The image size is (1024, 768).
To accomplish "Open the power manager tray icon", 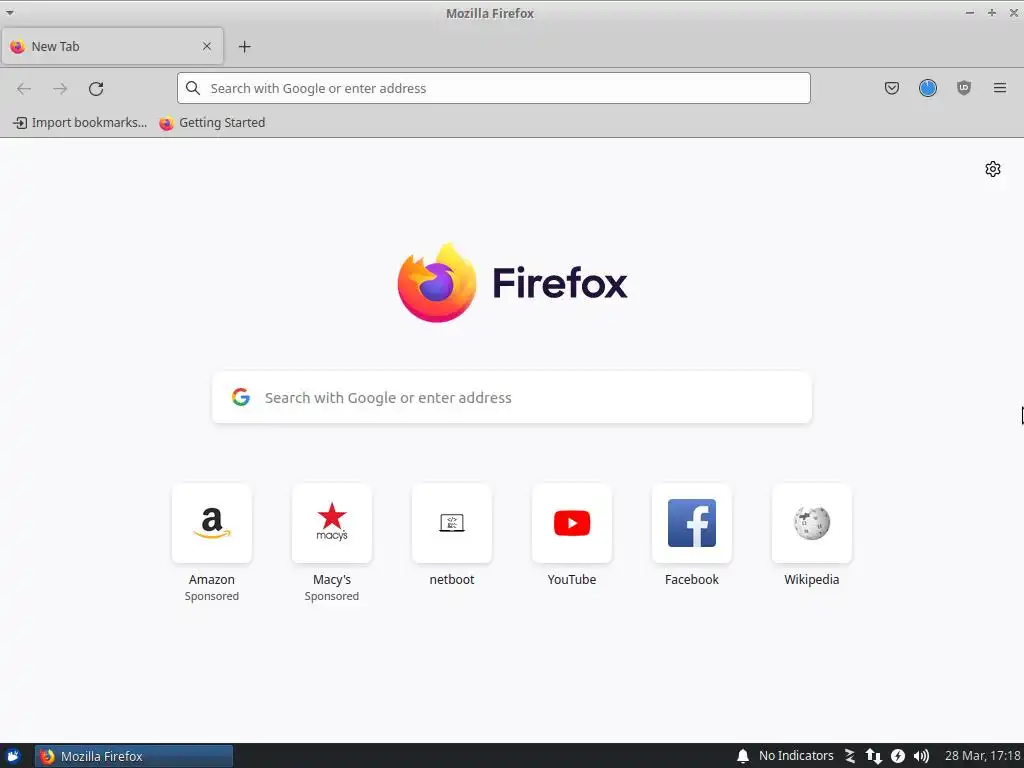I will pyautogui.click(x=898, y=756).
